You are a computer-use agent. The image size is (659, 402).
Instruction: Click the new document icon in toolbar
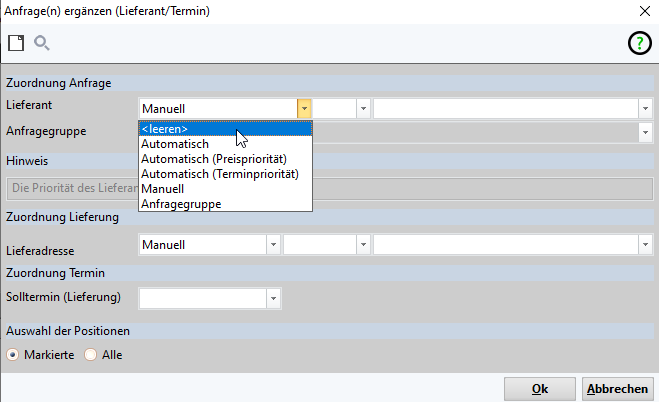point(15,42)
